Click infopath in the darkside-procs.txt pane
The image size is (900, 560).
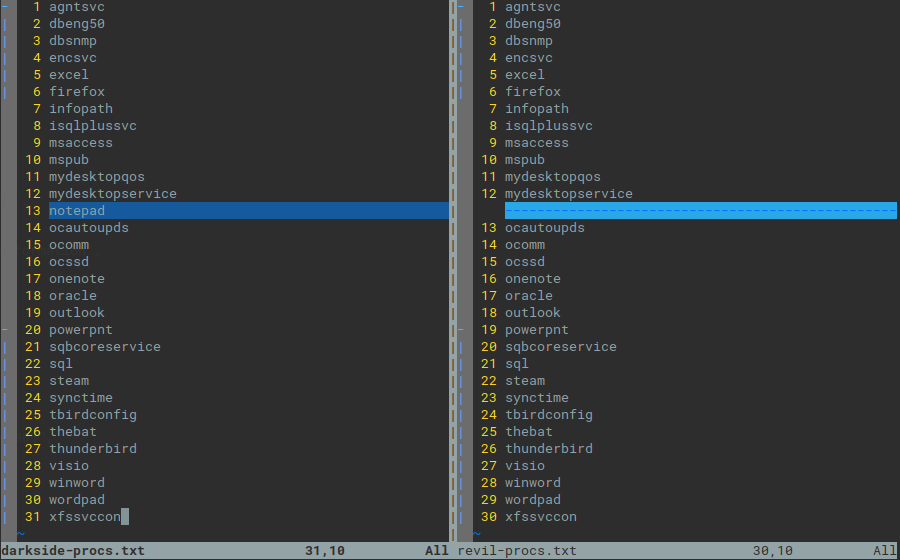coord(81,108)
